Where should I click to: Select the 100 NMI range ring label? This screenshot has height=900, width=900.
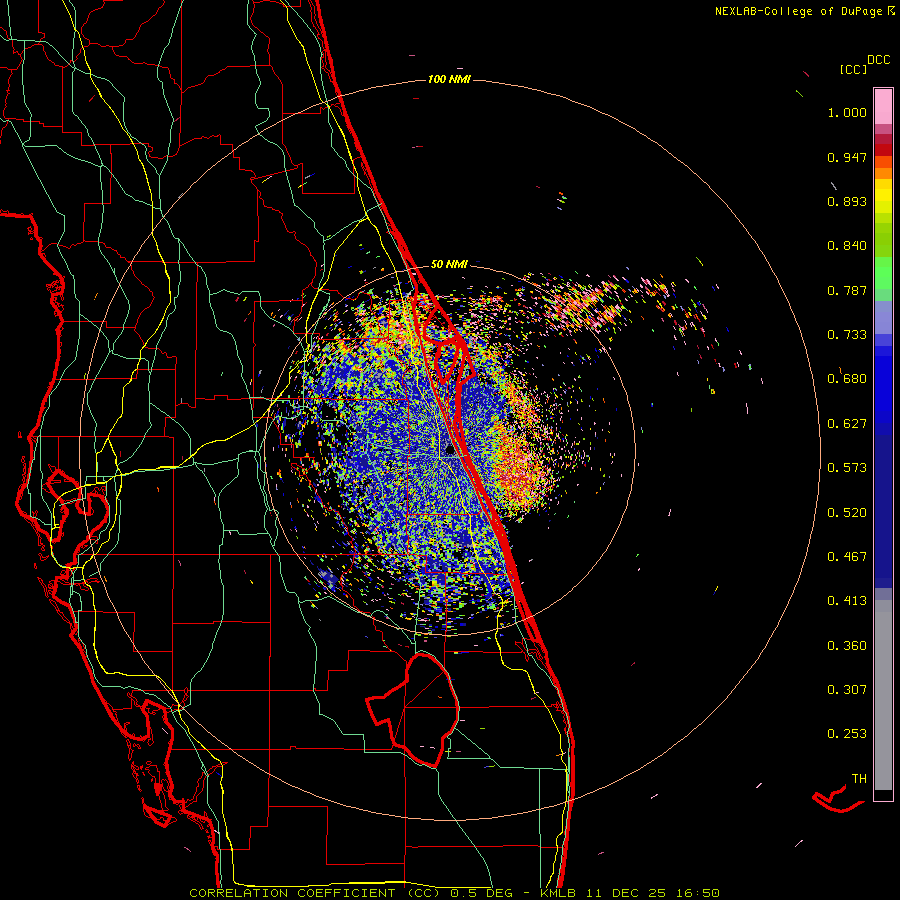(449, 79)
